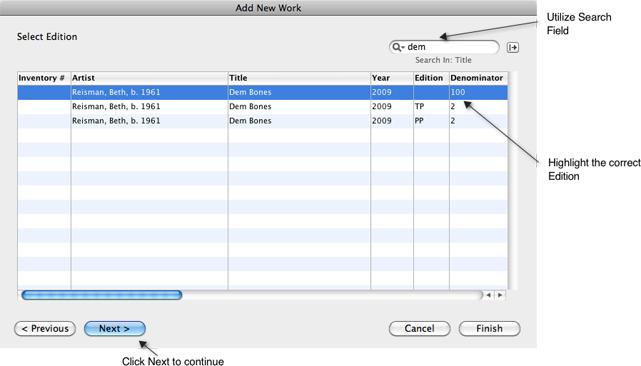This screenshot has height=366, width=641.
Task: Click the Finish button
Action: point(489,329)
